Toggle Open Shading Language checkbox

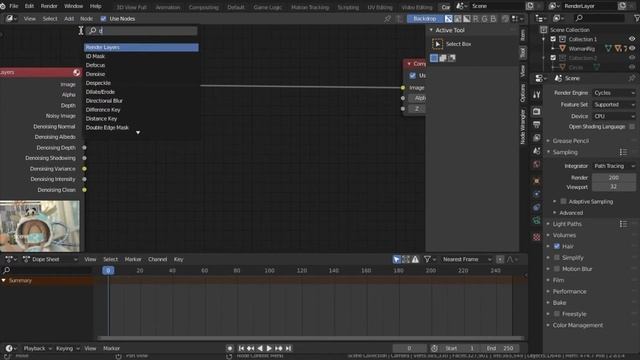click(632, 127)
